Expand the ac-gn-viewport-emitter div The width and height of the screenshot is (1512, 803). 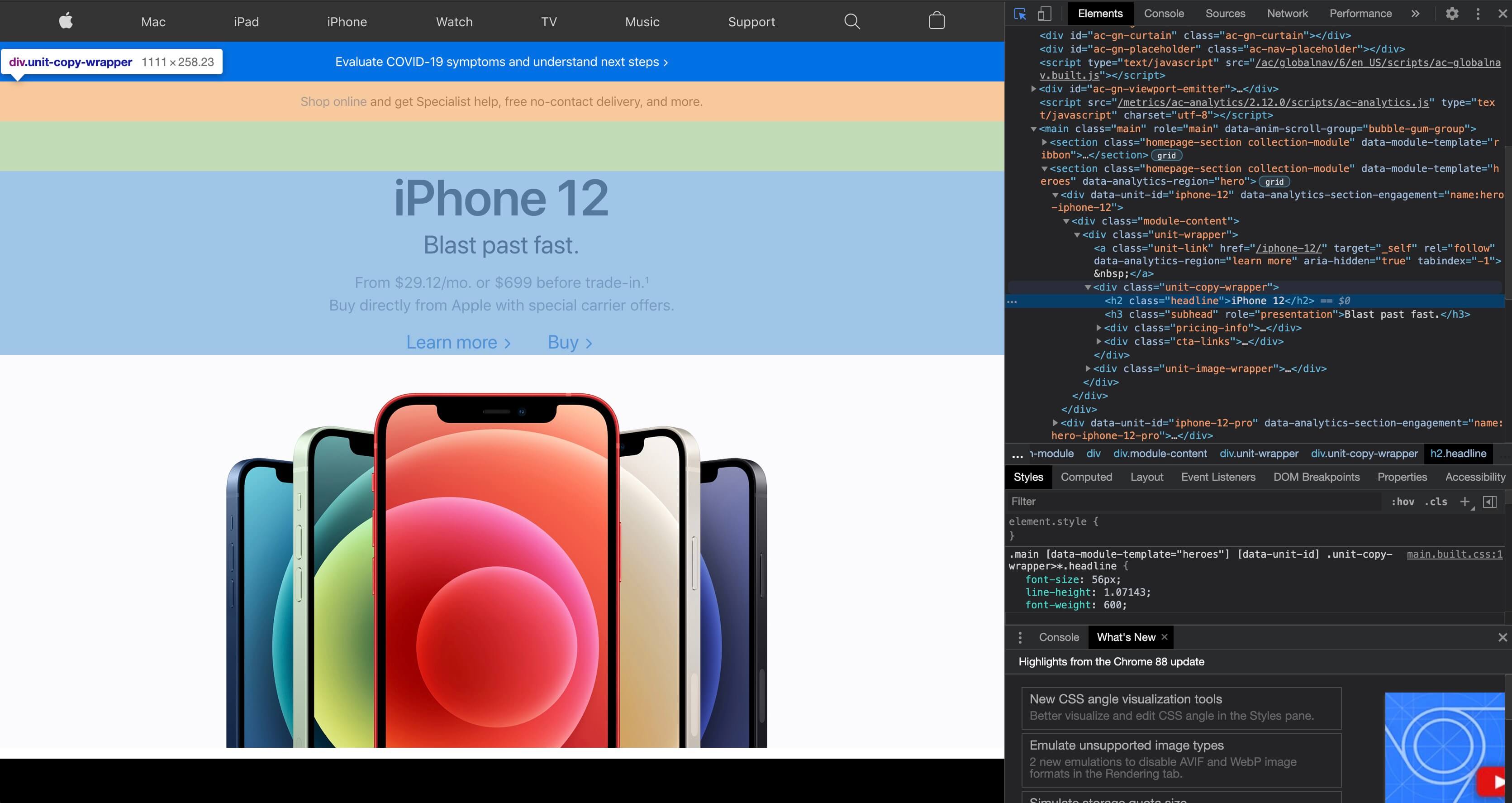(x=1034, y=89)
